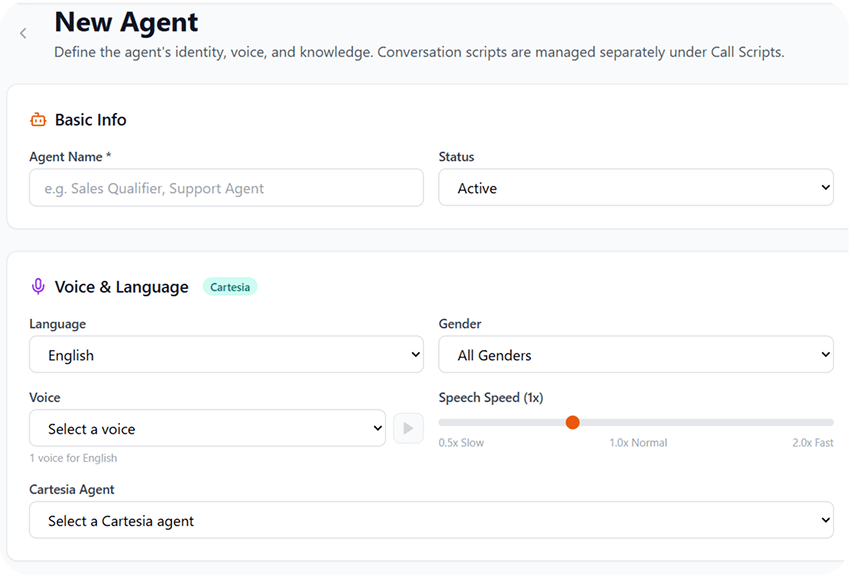Click the 1.0x Normal slider label
This screenshot has height=575, width=849.
click(638, 443)
